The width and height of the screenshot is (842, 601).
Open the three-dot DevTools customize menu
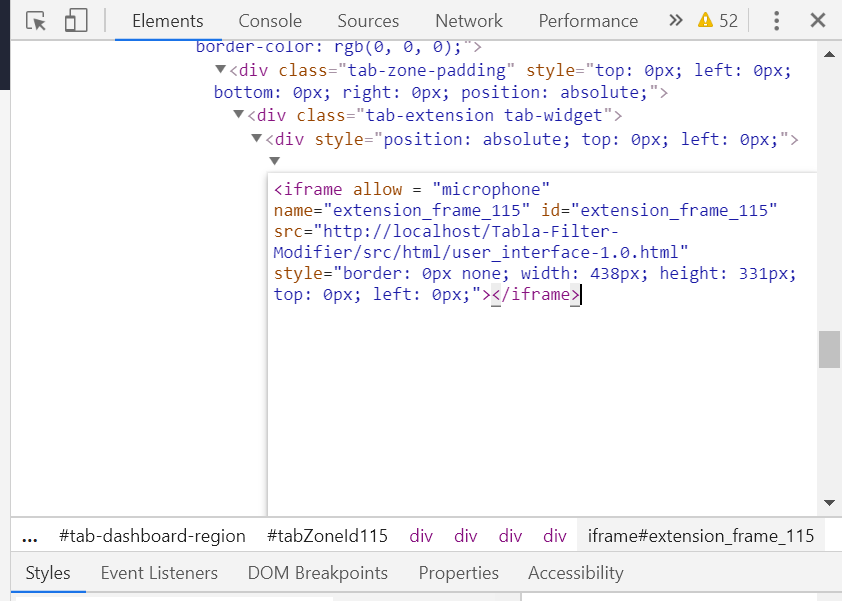[x=775, y=20]
